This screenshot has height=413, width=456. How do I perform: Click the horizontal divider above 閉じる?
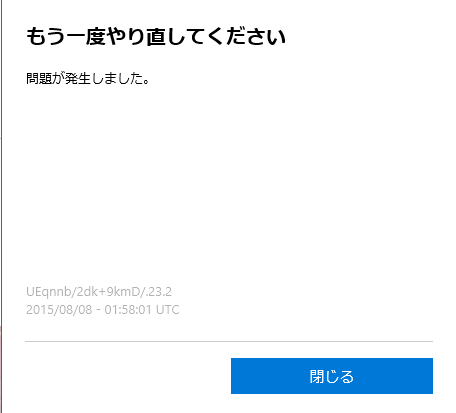(229, 341)
